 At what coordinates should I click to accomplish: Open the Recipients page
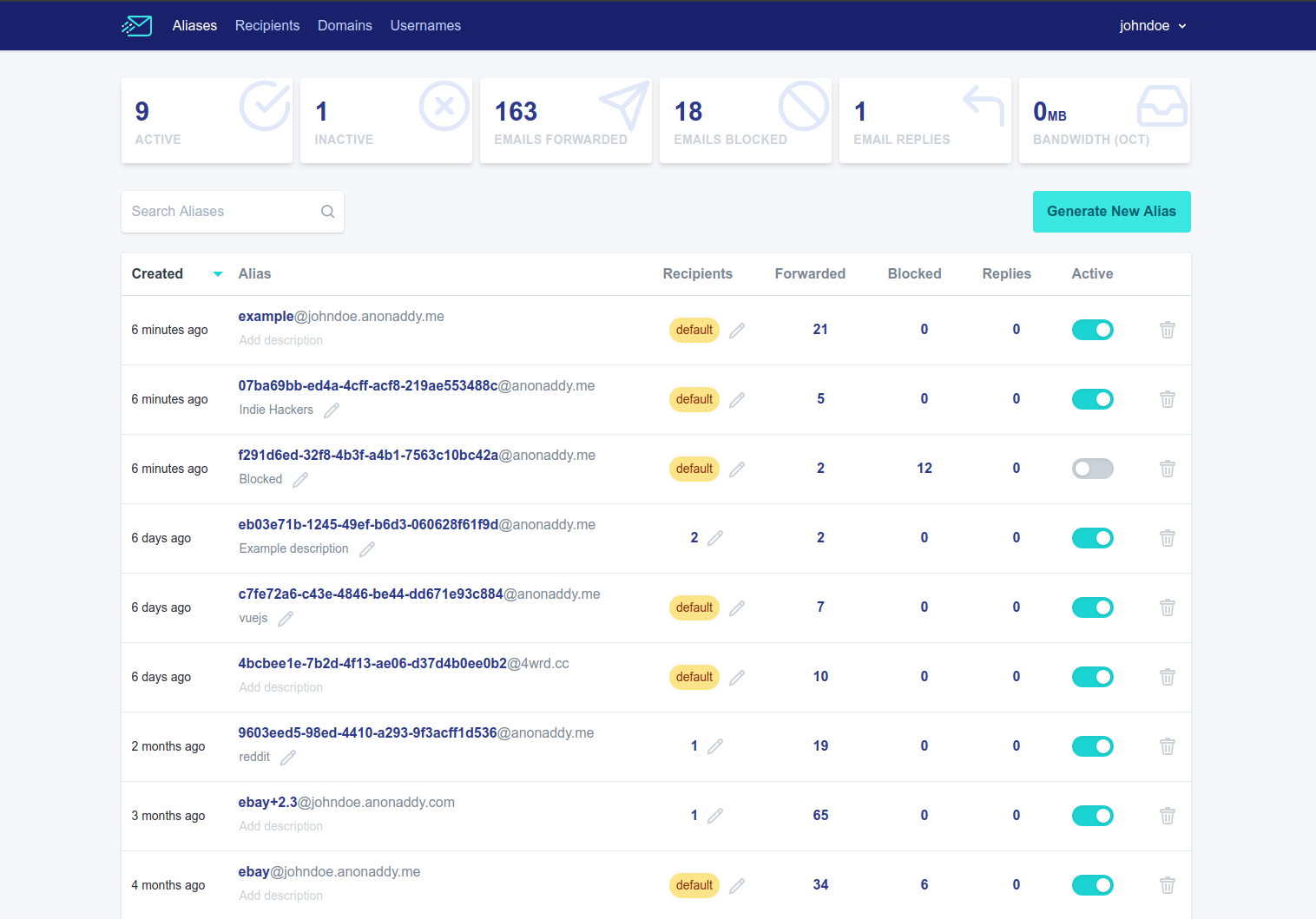(x=266, y=26)
